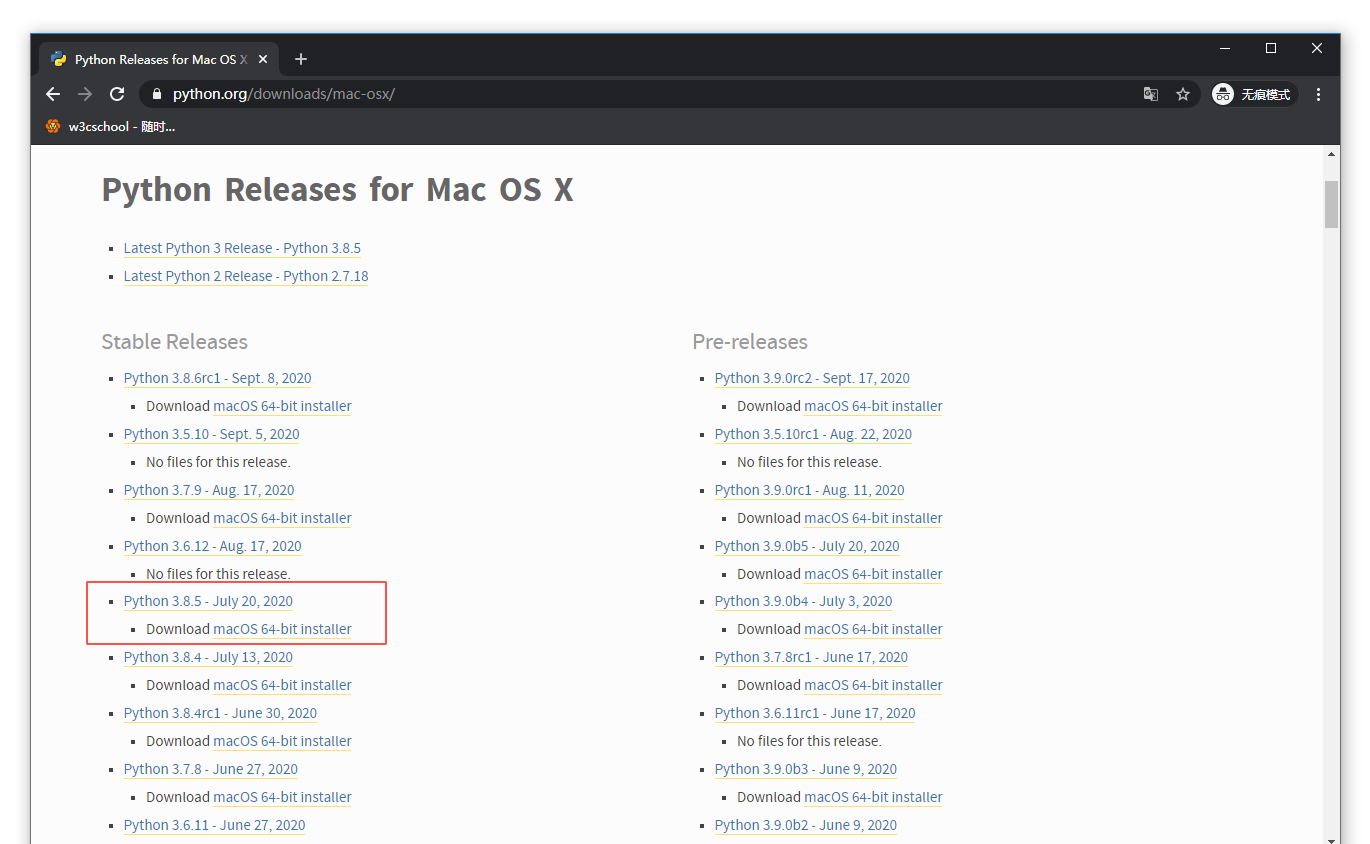Download macOS installer under Python 3.8.4

pyautogui.click(x=282, y=685)
